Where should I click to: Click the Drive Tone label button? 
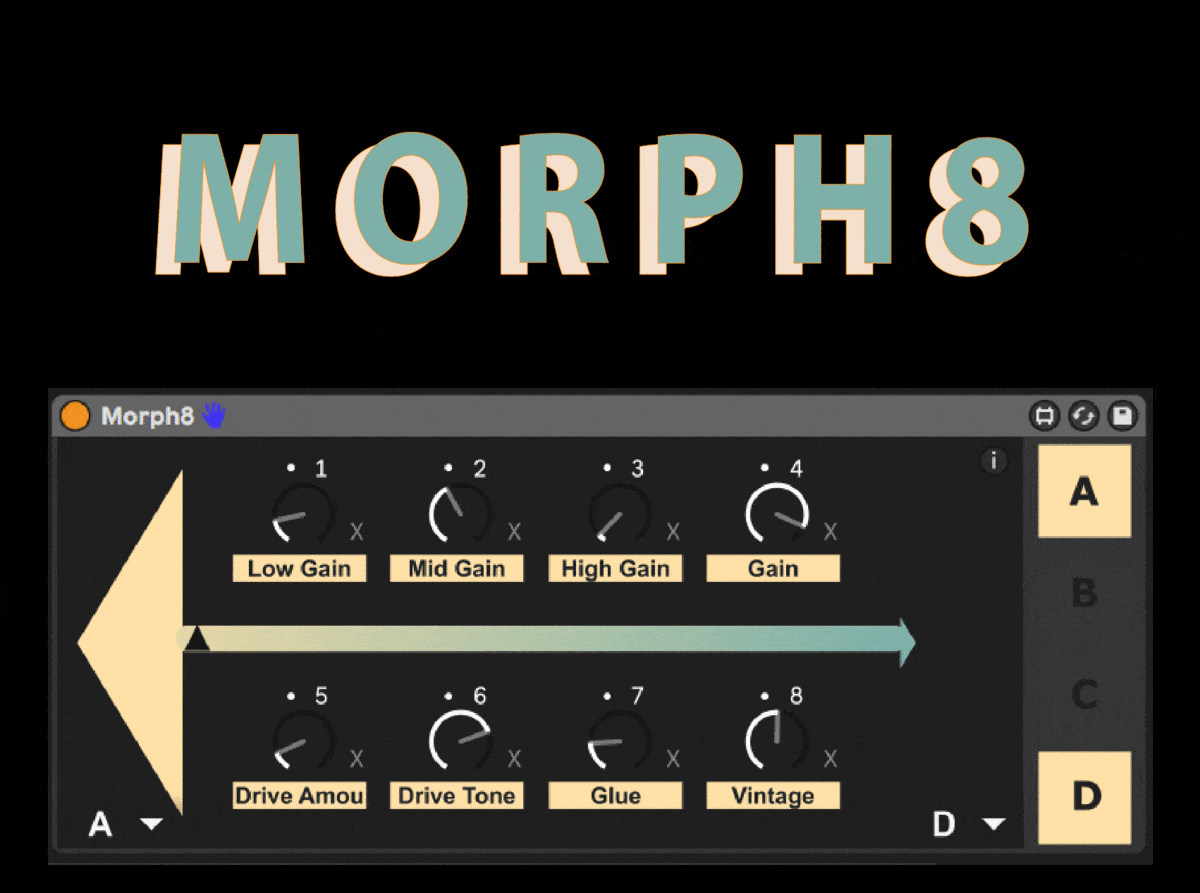[x=456, y=796]
